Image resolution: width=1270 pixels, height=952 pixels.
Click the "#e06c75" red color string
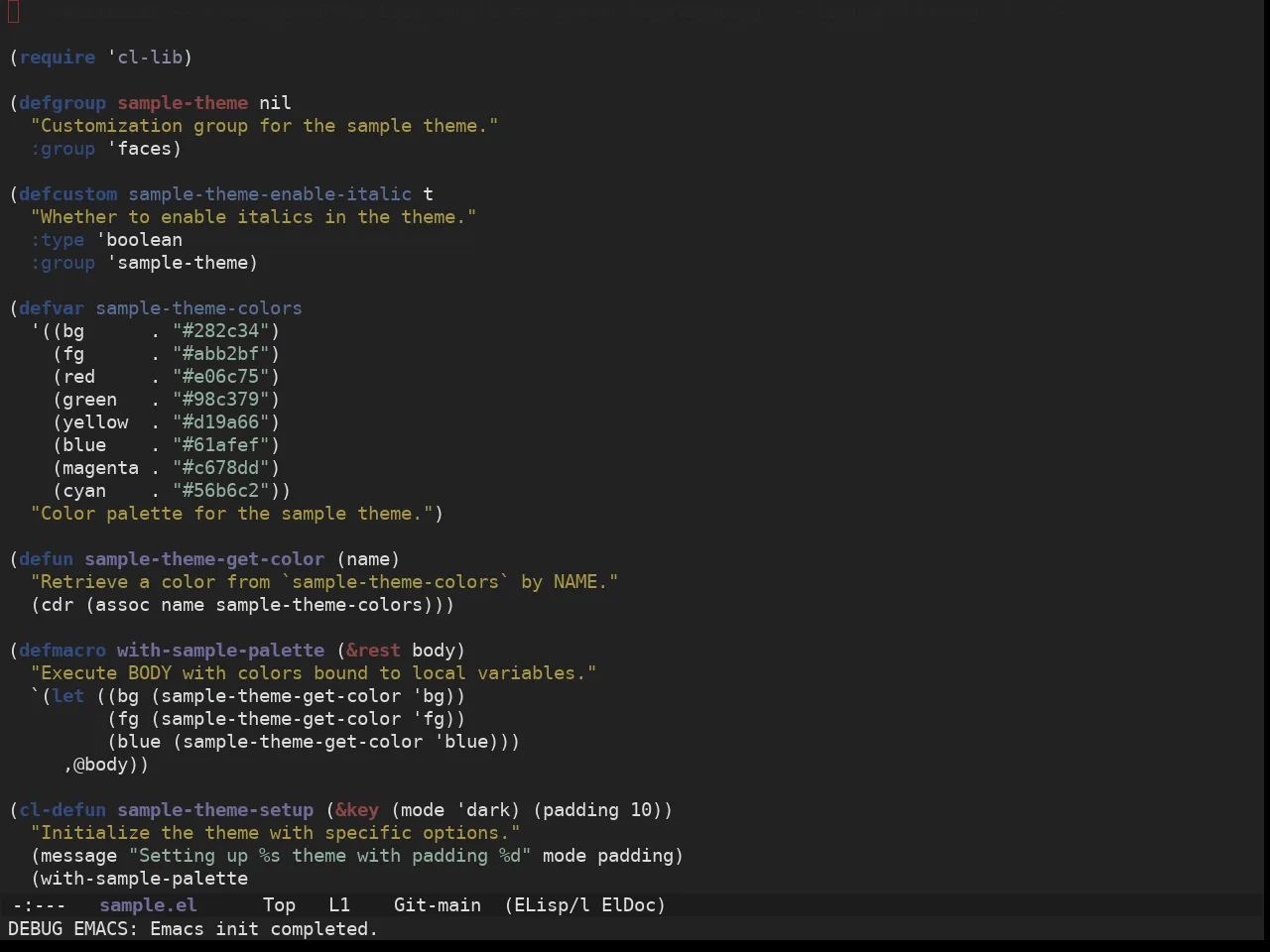tap(221, 377)
